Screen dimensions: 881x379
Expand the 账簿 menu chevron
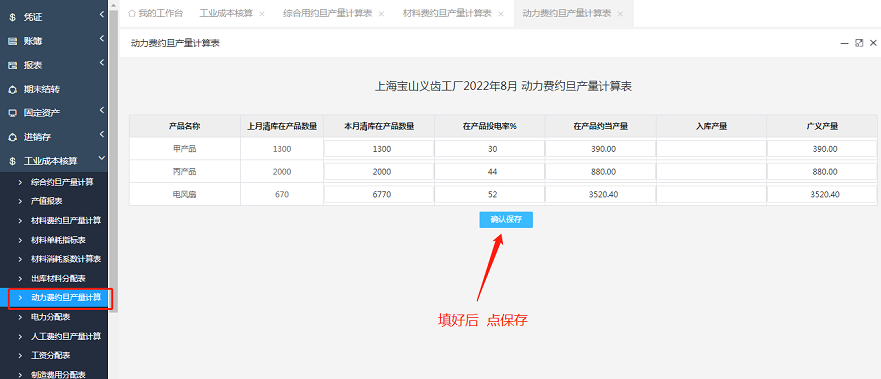(x=101, y=39)
